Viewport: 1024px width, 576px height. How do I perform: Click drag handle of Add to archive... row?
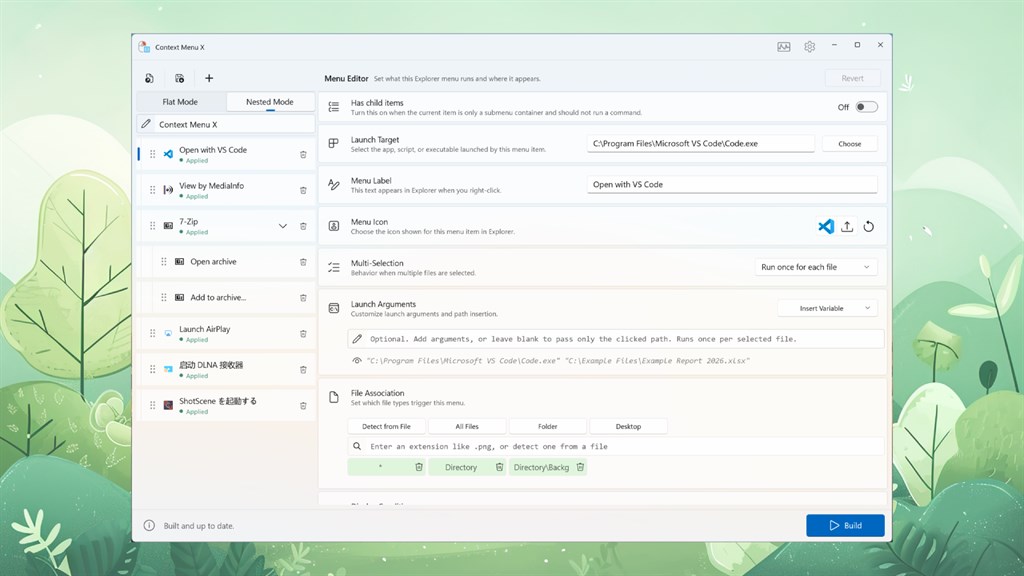point(163,298)
